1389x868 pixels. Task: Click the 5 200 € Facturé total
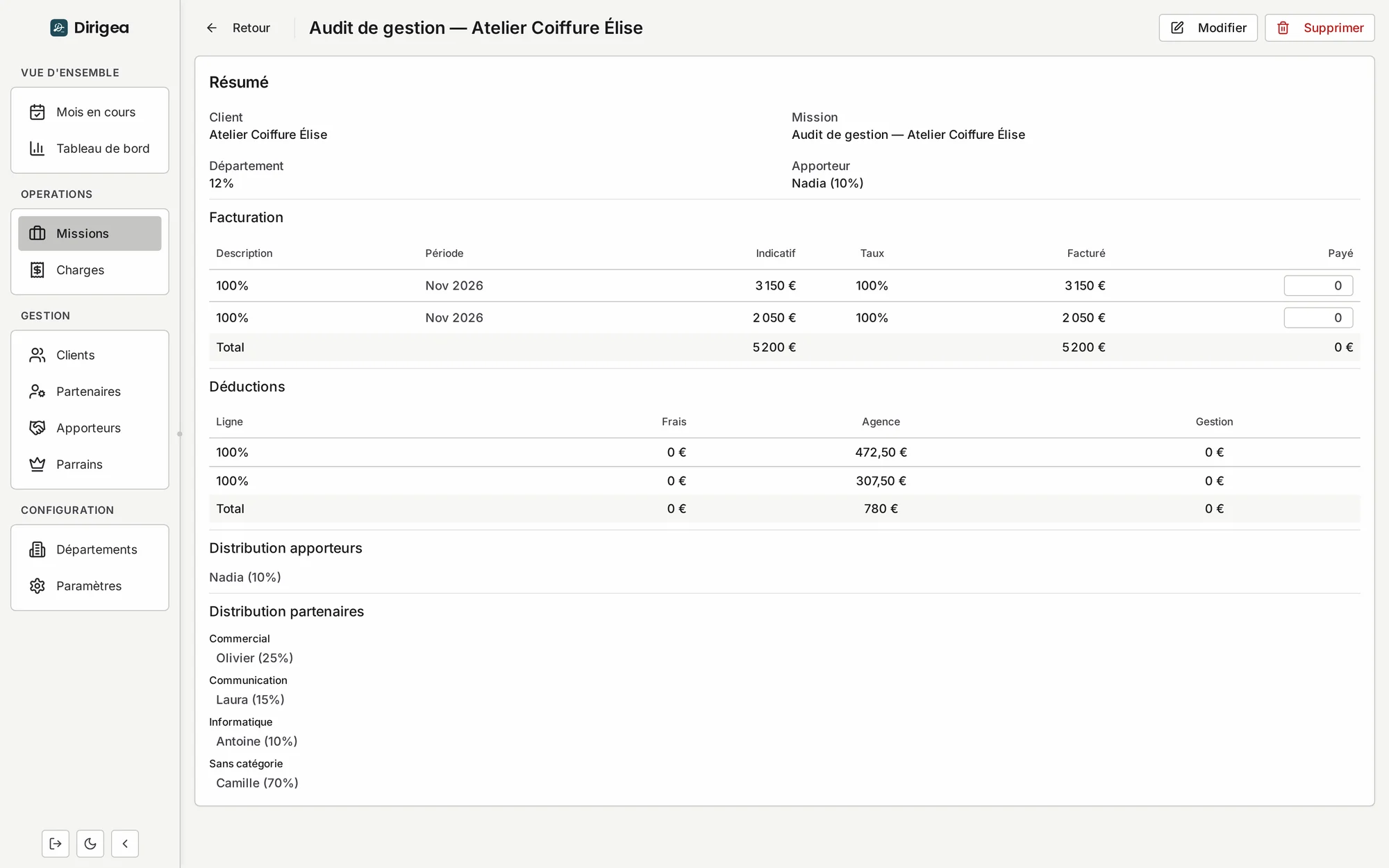pyautogui.click(x=1083, y=347)
